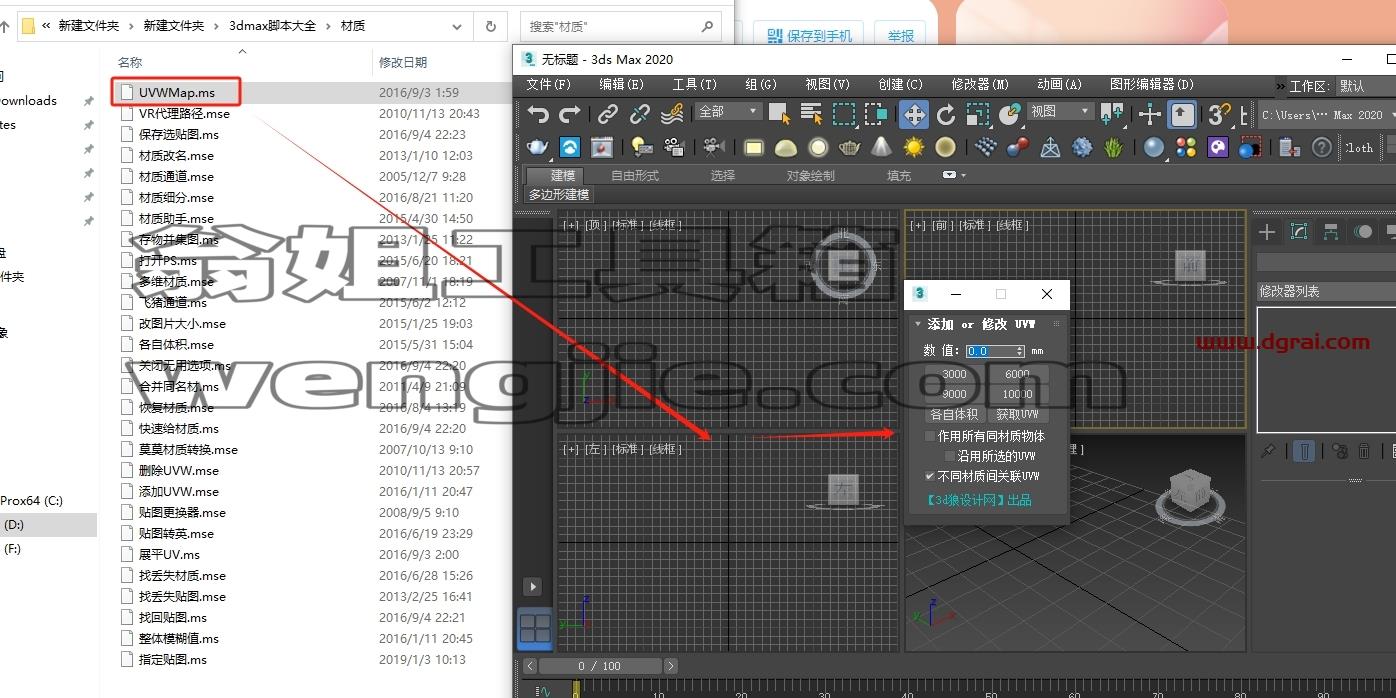Activate the Select and Move tool
Image resolution: width=1396 pixels, height=698 pixels.
[x=913, y=114]
